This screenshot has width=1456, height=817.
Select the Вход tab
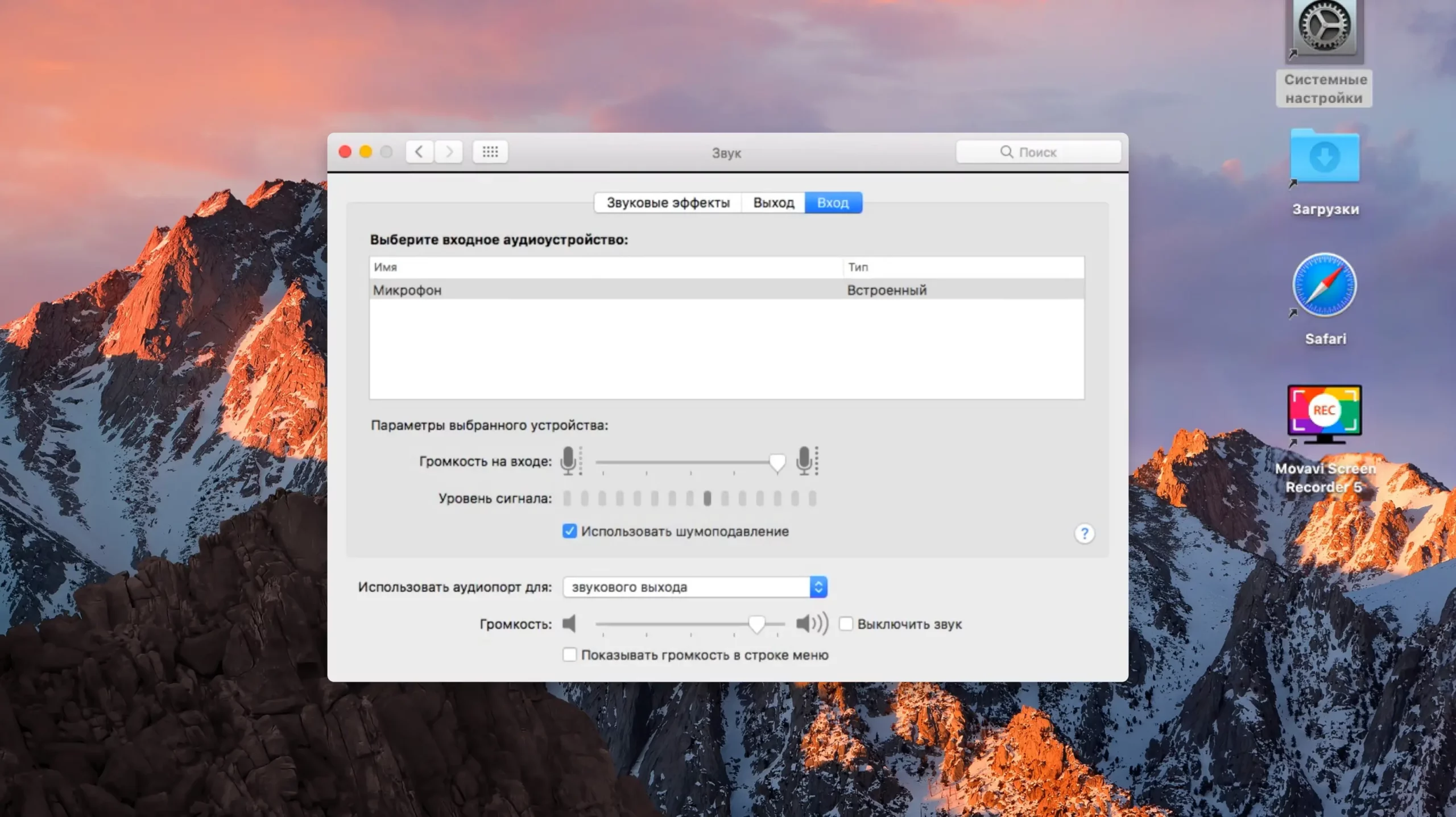tap(833, 202)
